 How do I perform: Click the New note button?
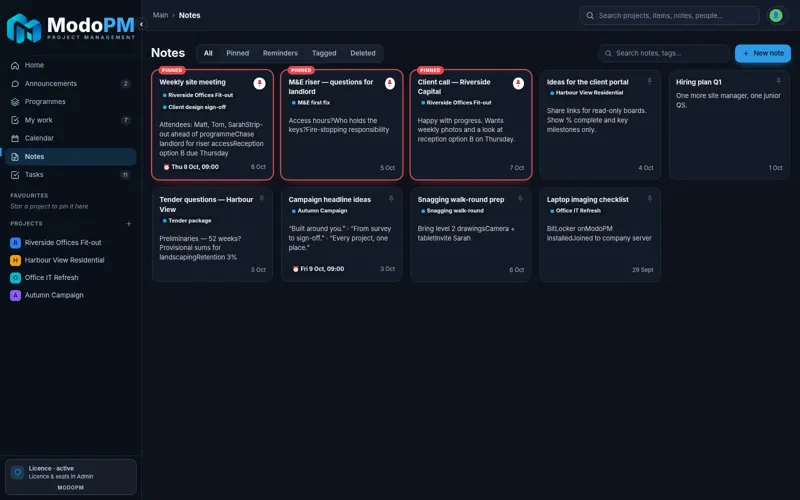(763, 53)
